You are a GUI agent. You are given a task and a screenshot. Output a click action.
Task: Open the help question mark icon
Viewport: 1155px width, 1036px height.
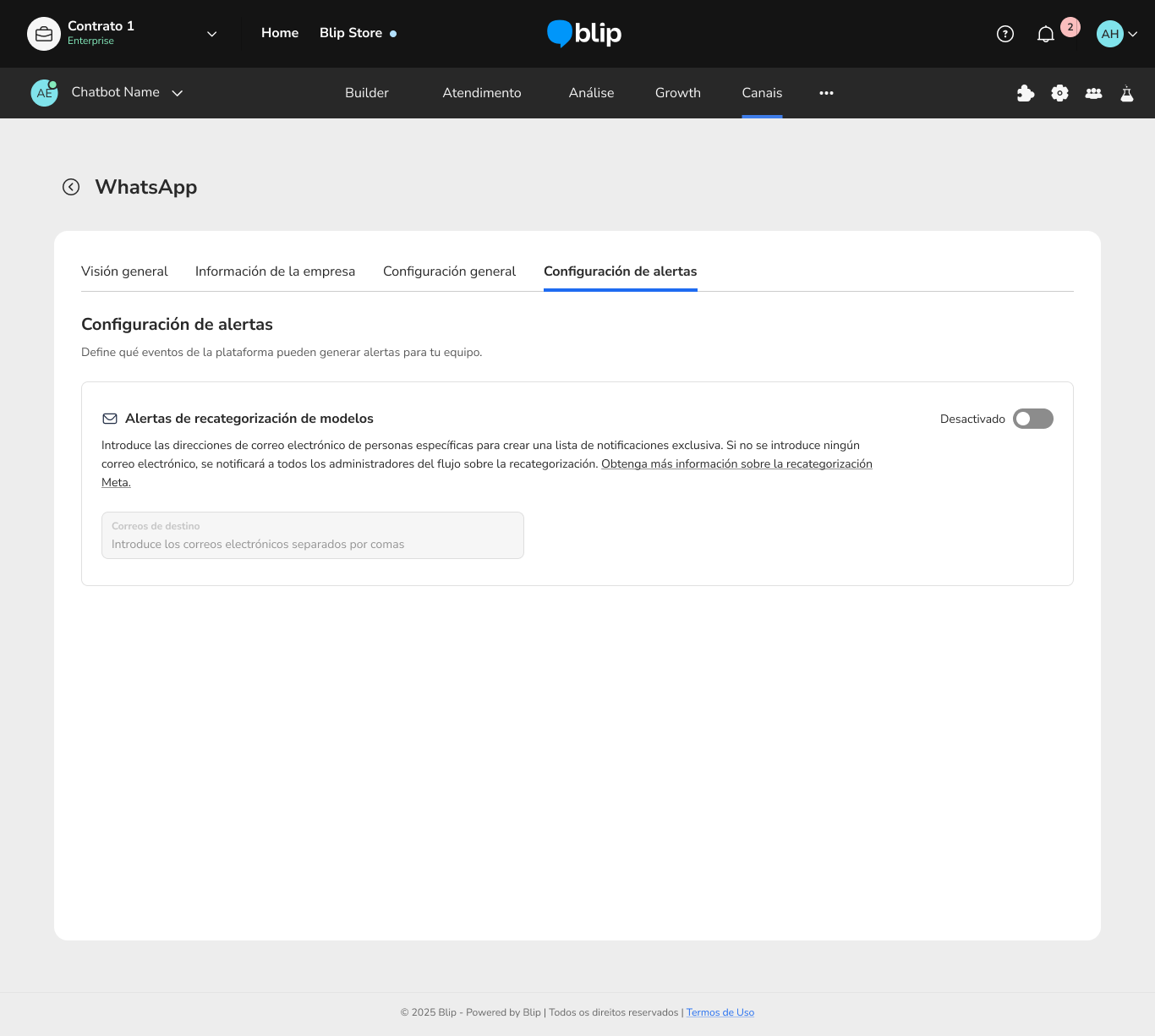1004,34
